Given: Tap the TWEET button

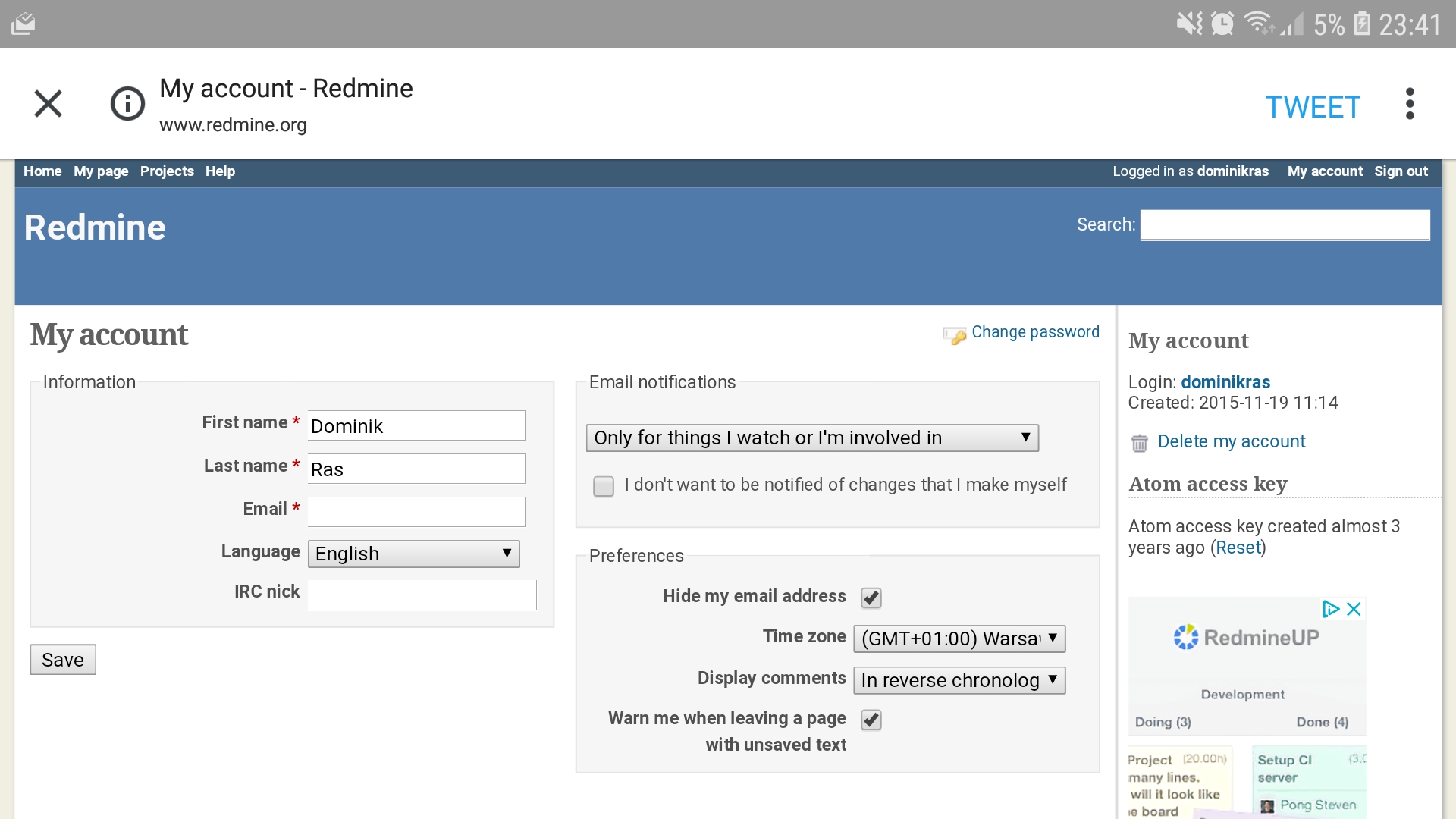Looking at the screenshot, I should tap(1313, 107).
